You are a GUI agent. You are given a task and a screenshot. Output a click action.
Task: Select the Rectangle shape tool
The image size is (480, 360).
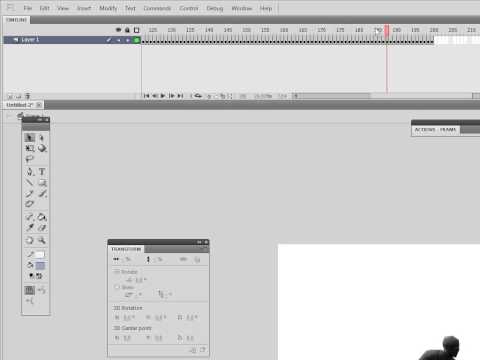click(42, 183)
